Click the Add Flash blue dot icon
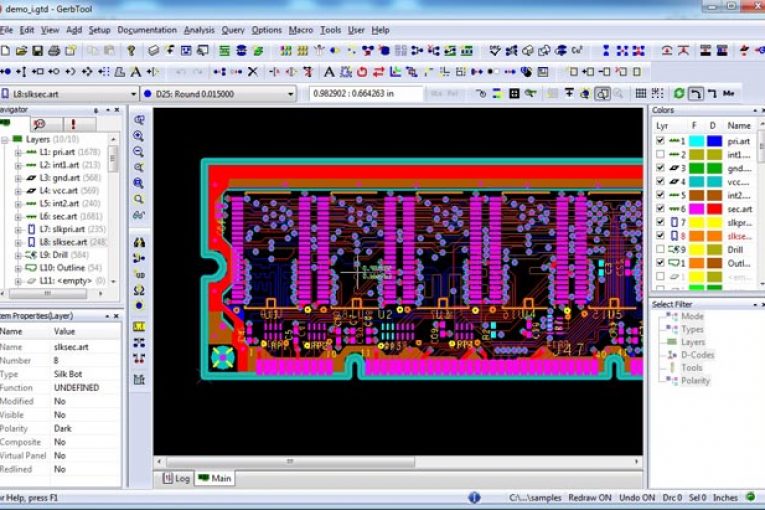This screenshot has height=510, width=765. tap(6, 72)
